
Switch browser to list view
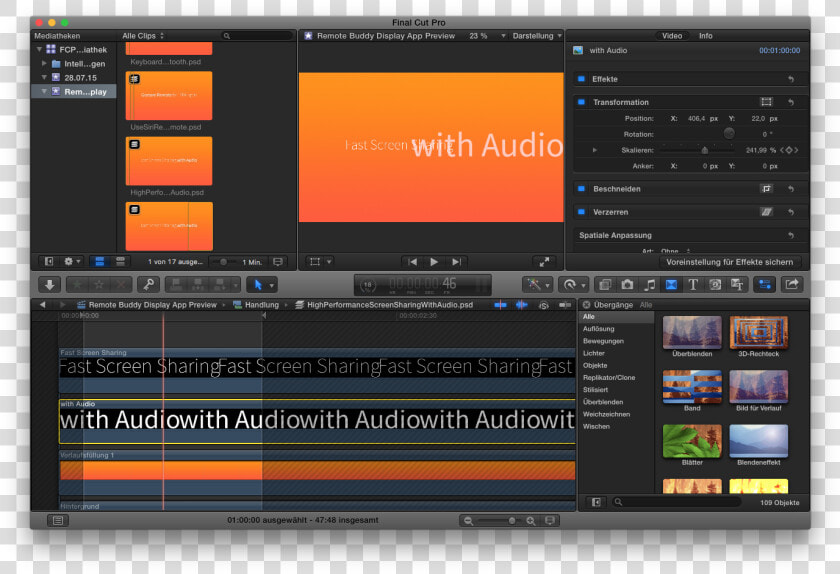[x=121, y=262]
